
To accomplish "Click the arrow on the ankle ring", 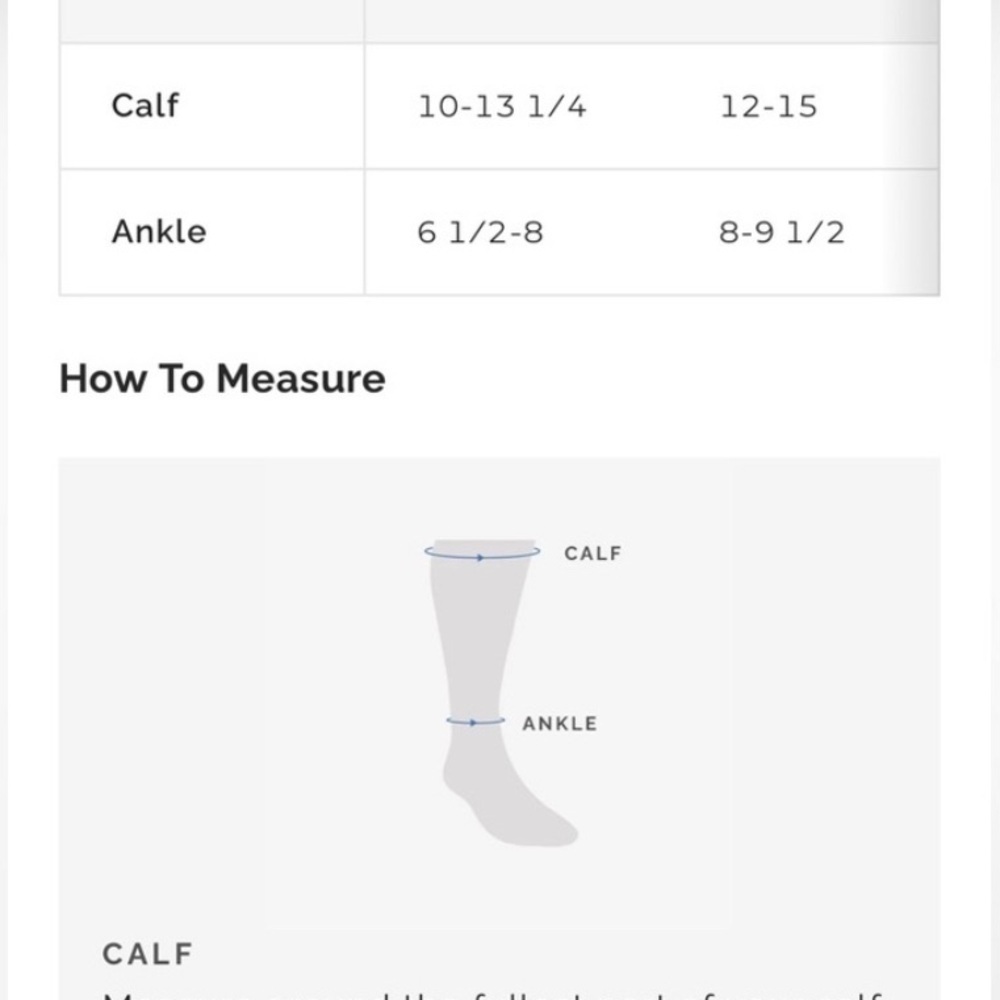I will [473, 723].
